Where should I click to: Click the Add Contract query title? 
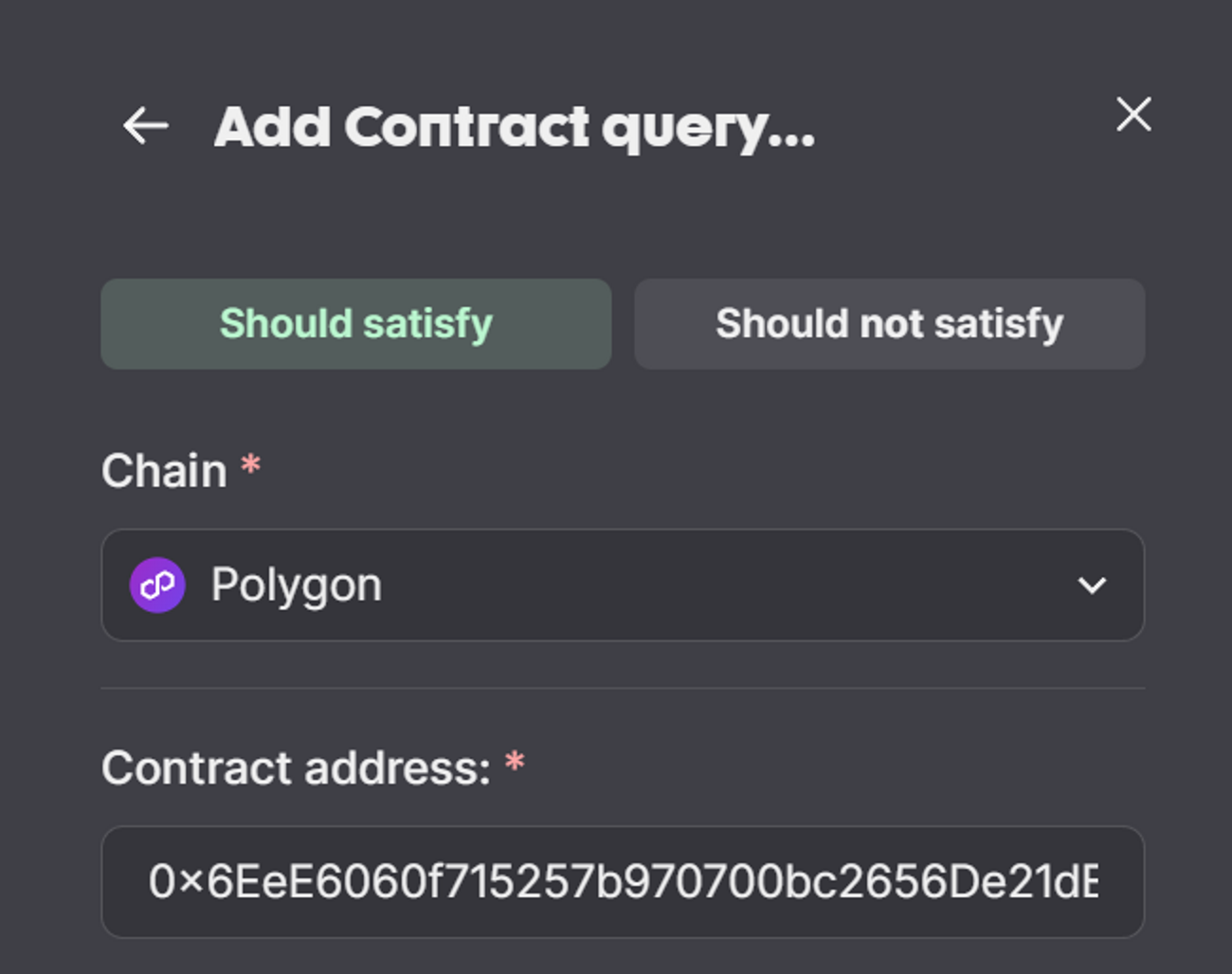click(515, 128)
